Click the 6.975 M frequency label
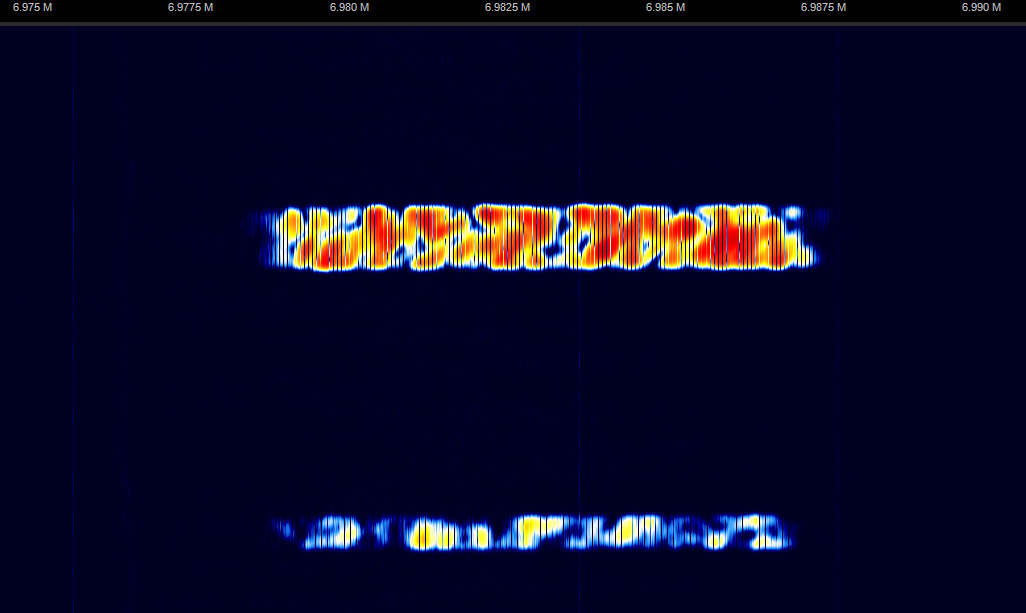This screenshot has height=613, width=1026. point(32,8)
